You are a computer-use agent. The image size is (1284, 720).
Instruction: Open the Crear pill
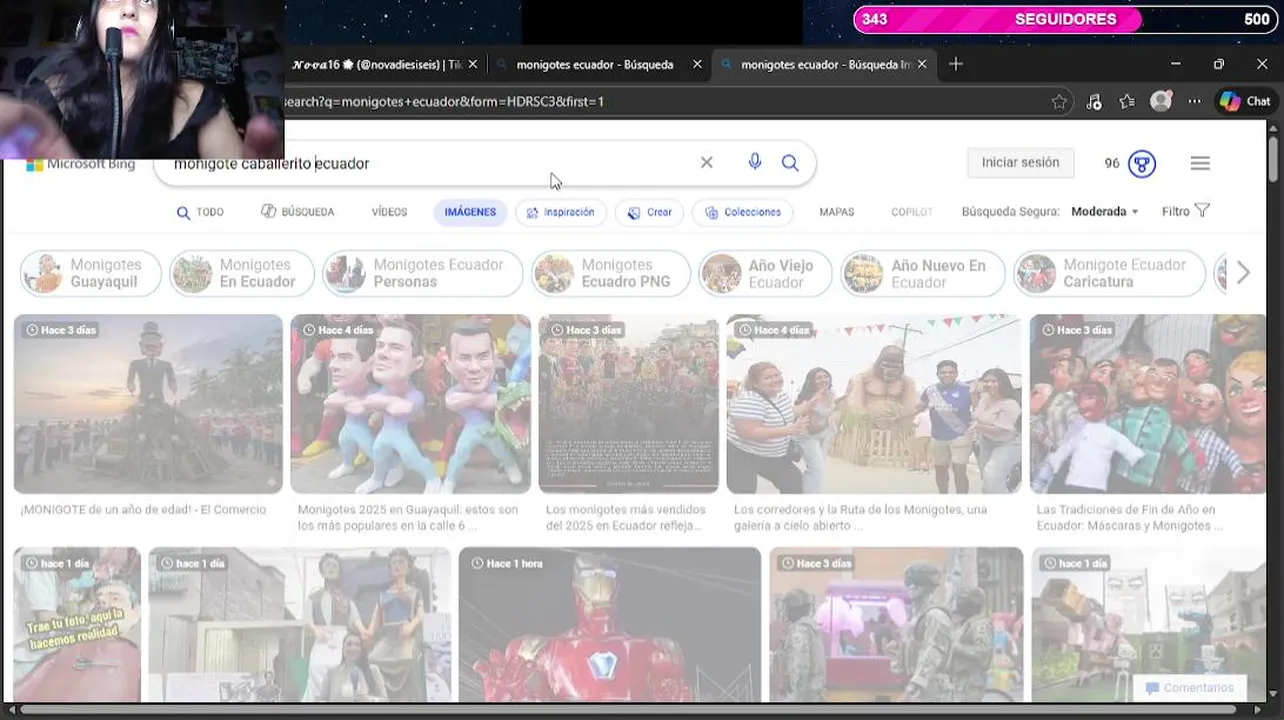coord(650,212)
